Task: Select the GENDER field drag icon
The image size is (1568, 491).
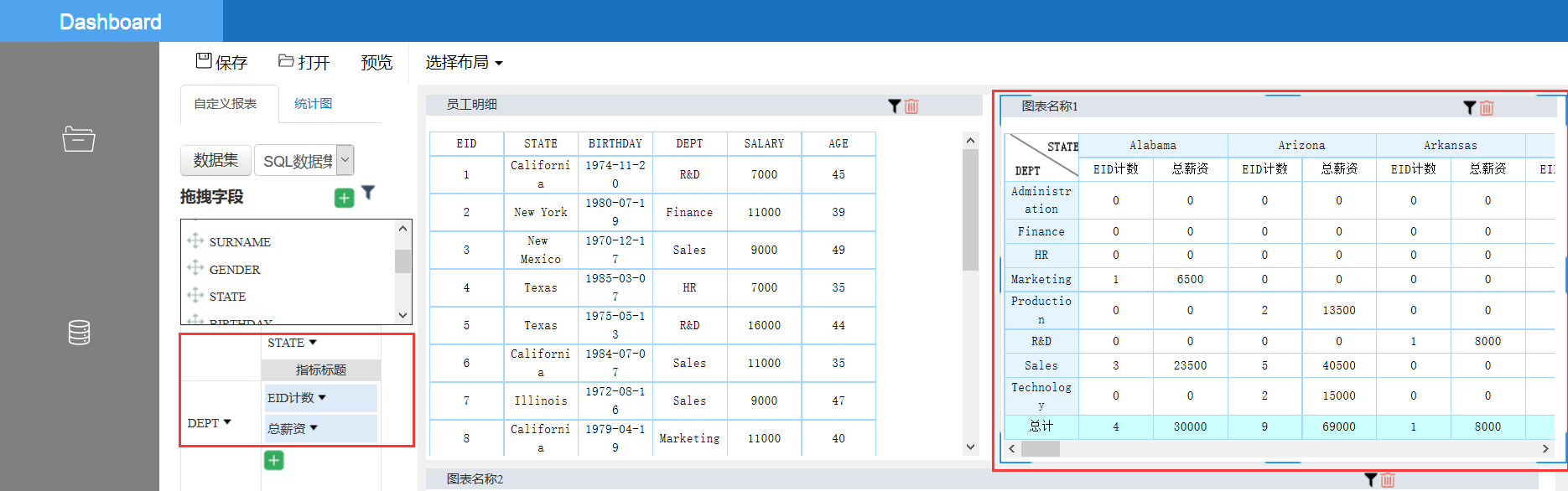Action: pyautogui.click(x=195, y=267)
